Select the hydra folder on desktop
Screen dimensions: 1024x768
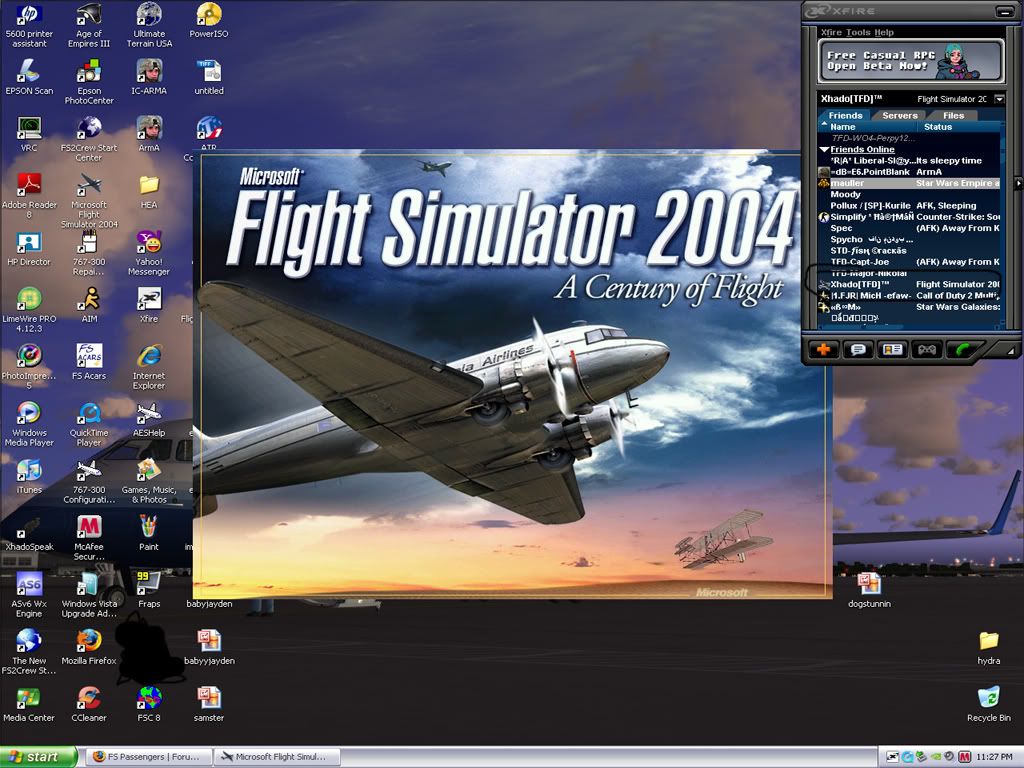(989, 647)
